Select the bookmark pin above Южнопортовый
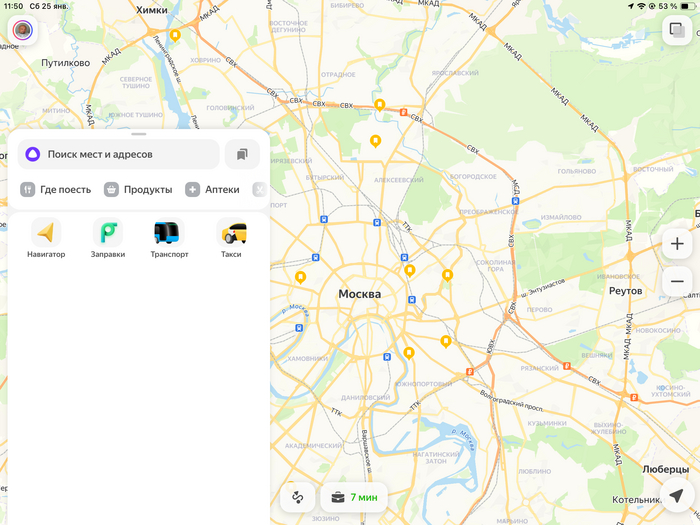The image size is (700, 525). point(408,354)
